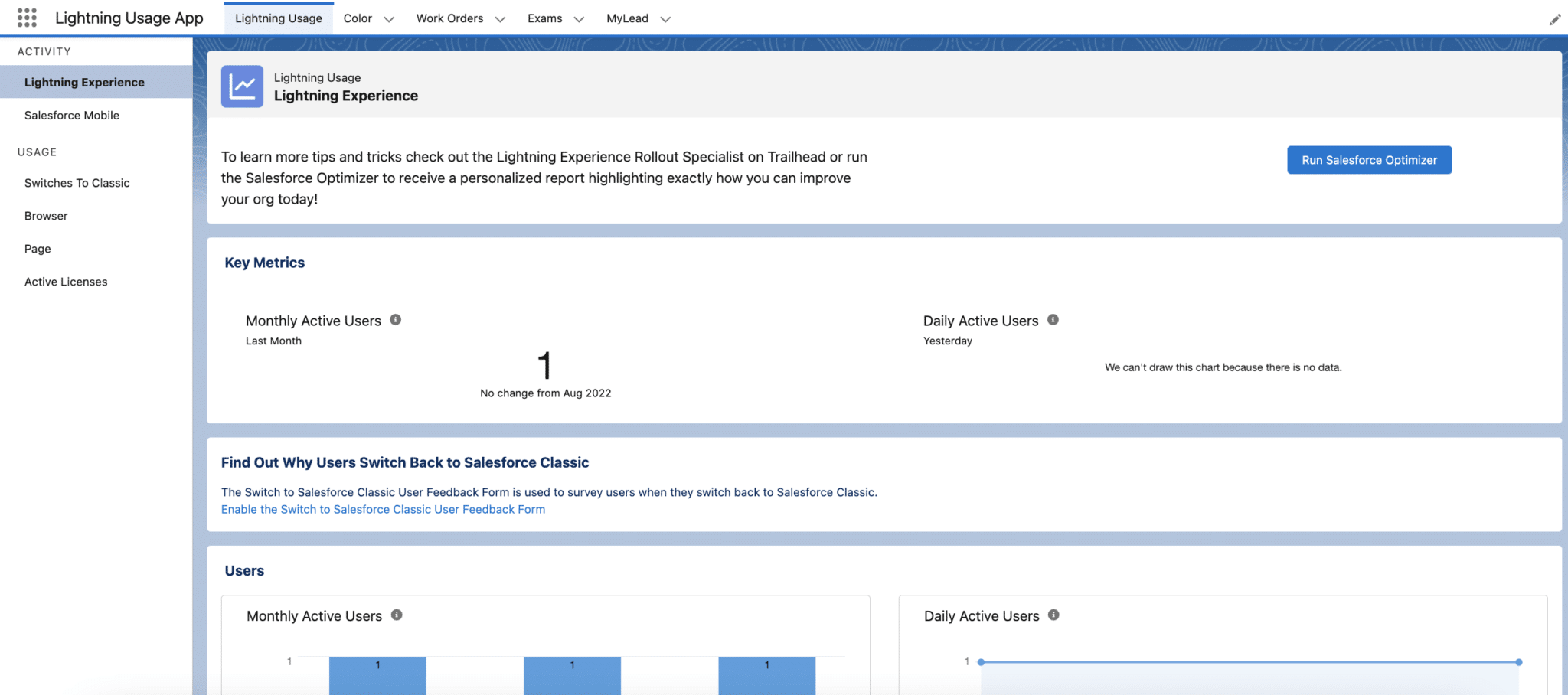
Task: Click the pencil edit page icon
Action: tap(1555, 18)
